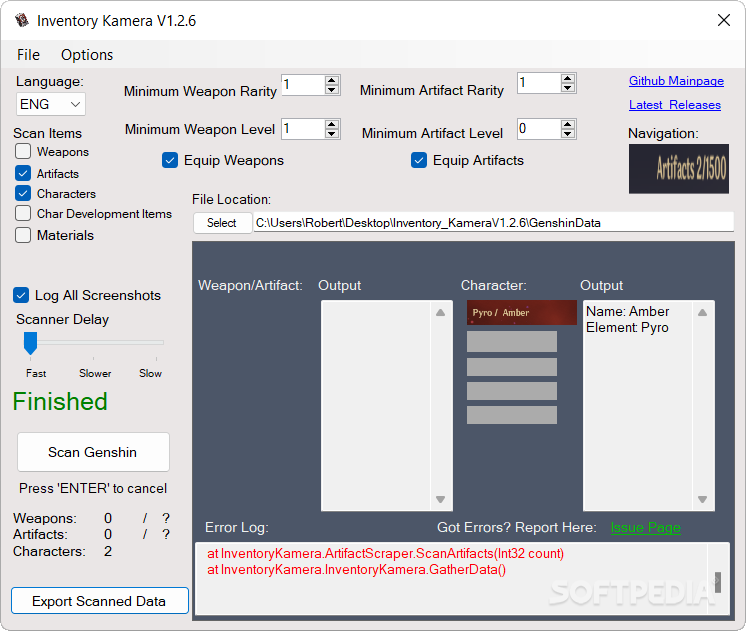Click the Select file location button

click(222, 223)
